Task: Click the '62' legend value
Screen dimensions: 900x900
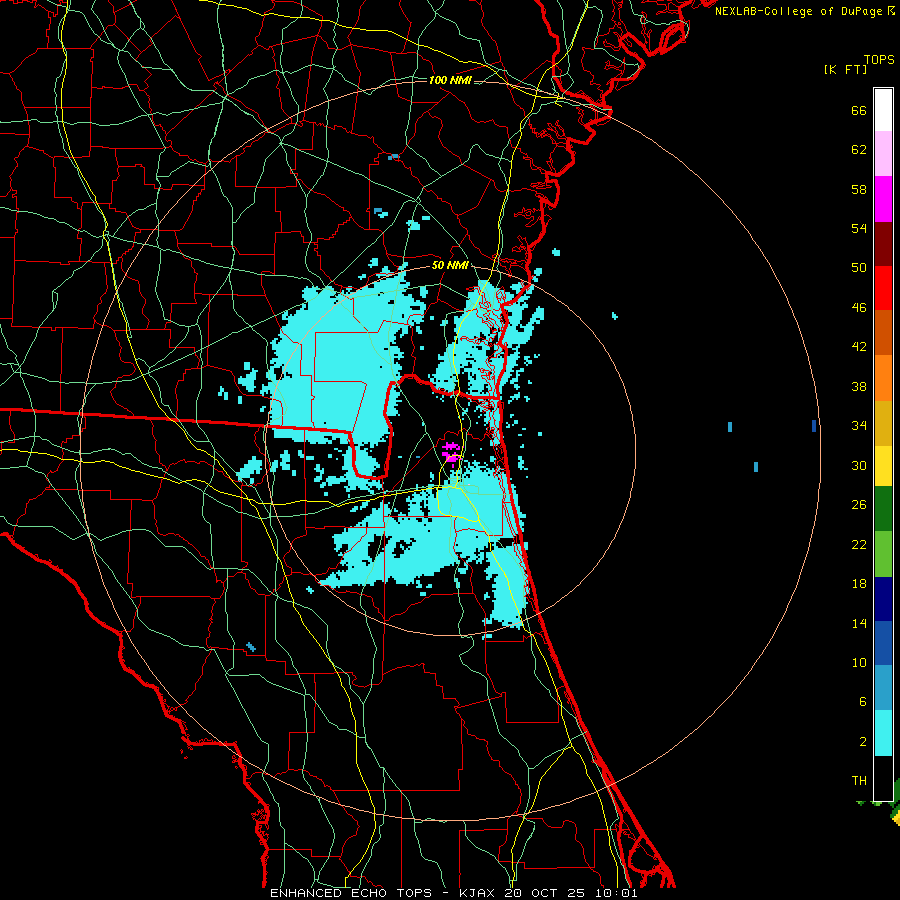Action: click(859, 150)
